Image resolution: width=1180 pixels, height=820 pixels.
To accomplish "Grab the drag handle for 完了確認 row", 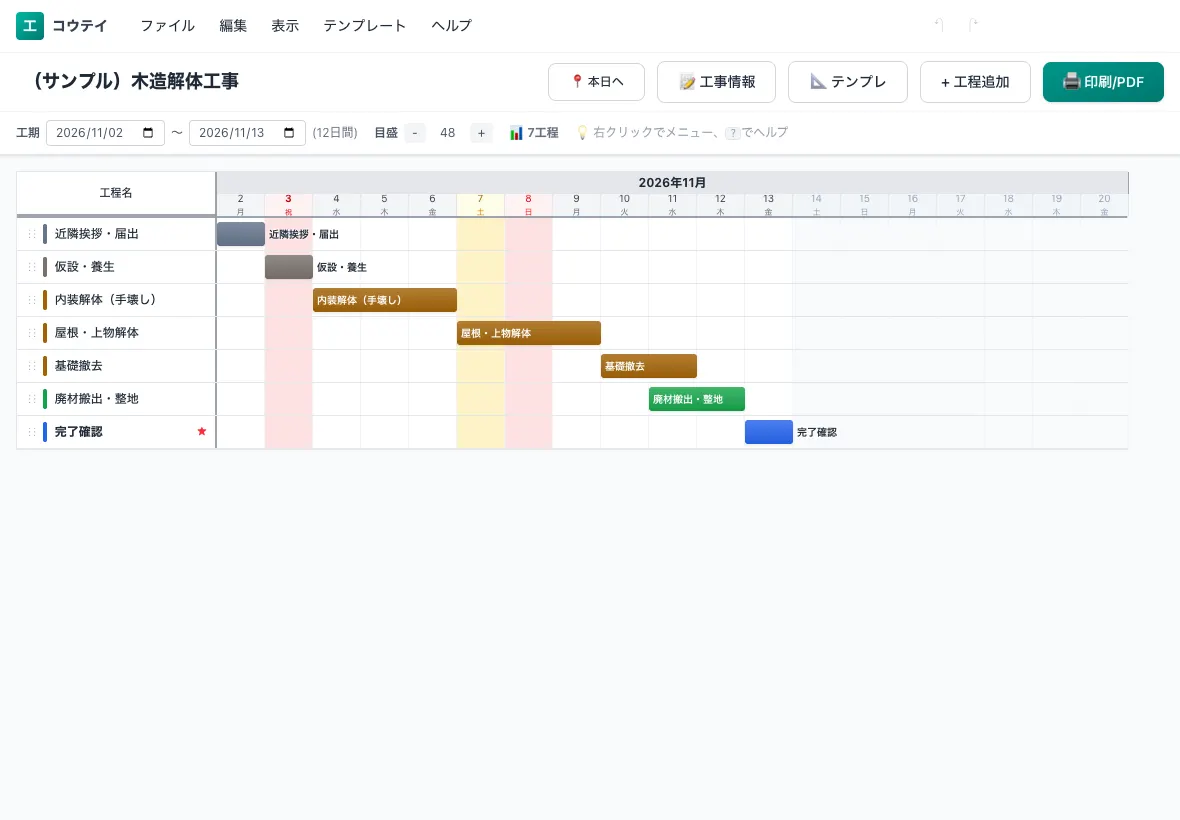I will pos(32,432).
